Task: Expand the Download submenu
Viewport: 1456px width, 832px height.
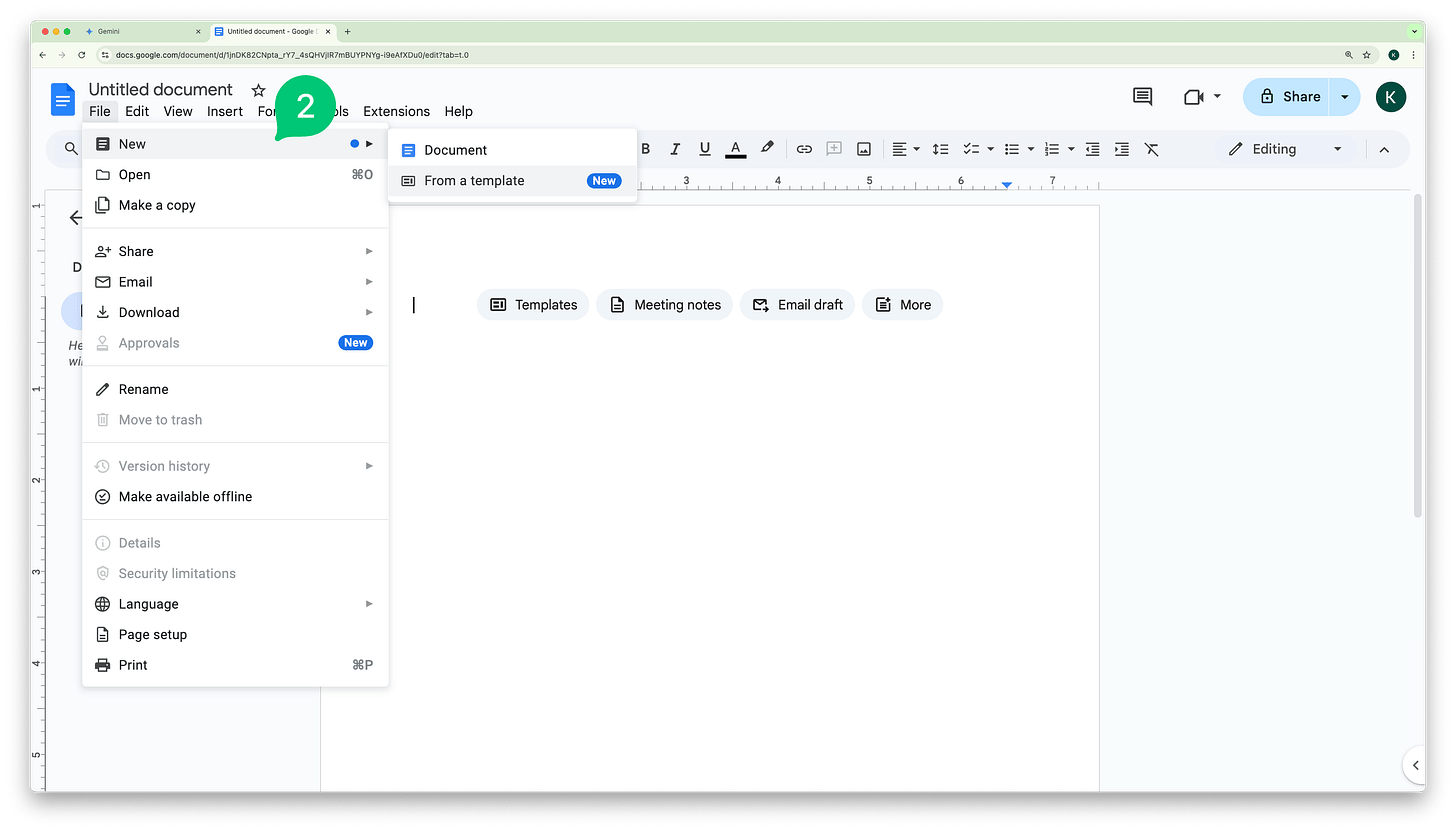Action: point(235,312)
